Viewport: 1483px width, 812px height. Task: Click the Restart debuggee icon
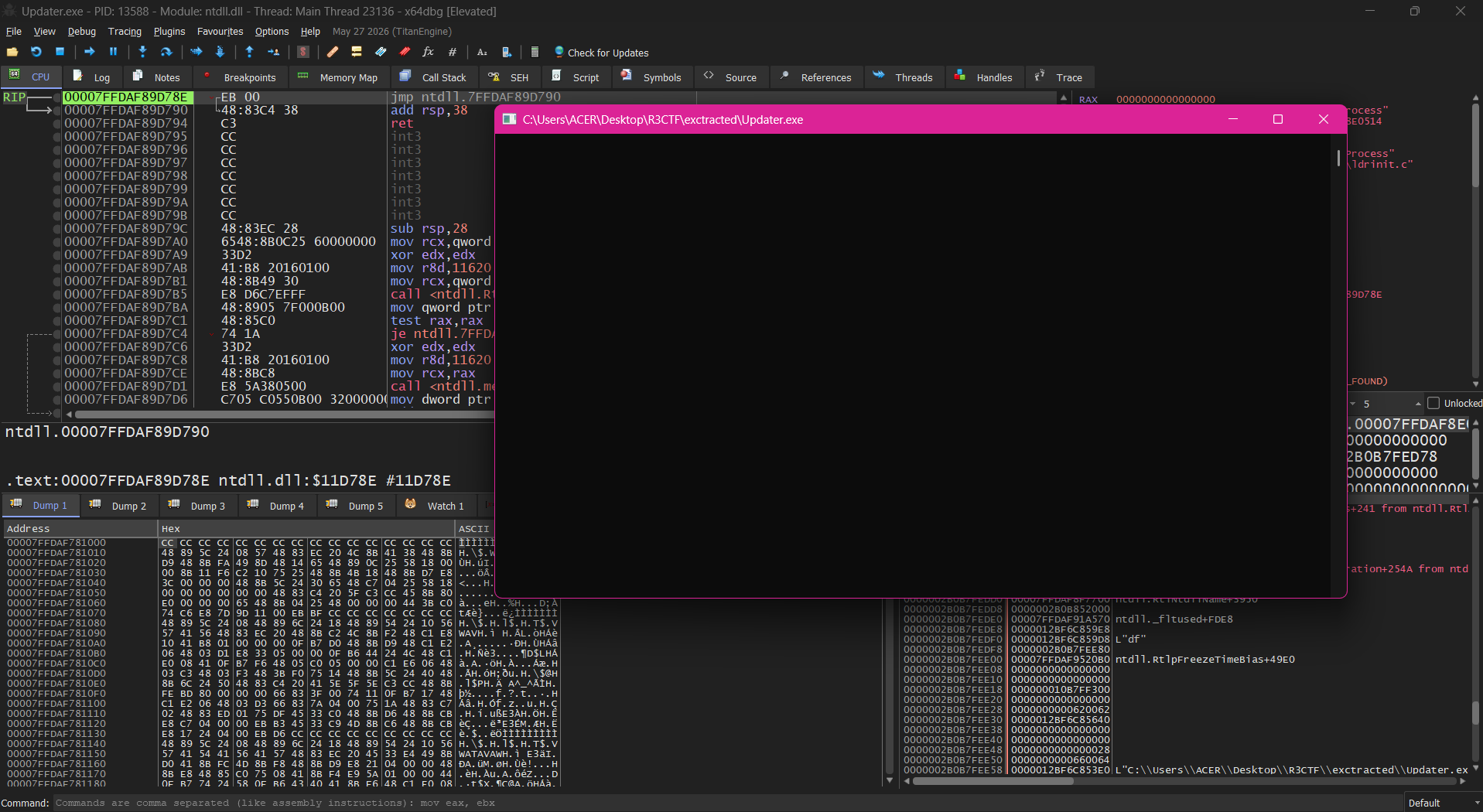coord(36,52)
